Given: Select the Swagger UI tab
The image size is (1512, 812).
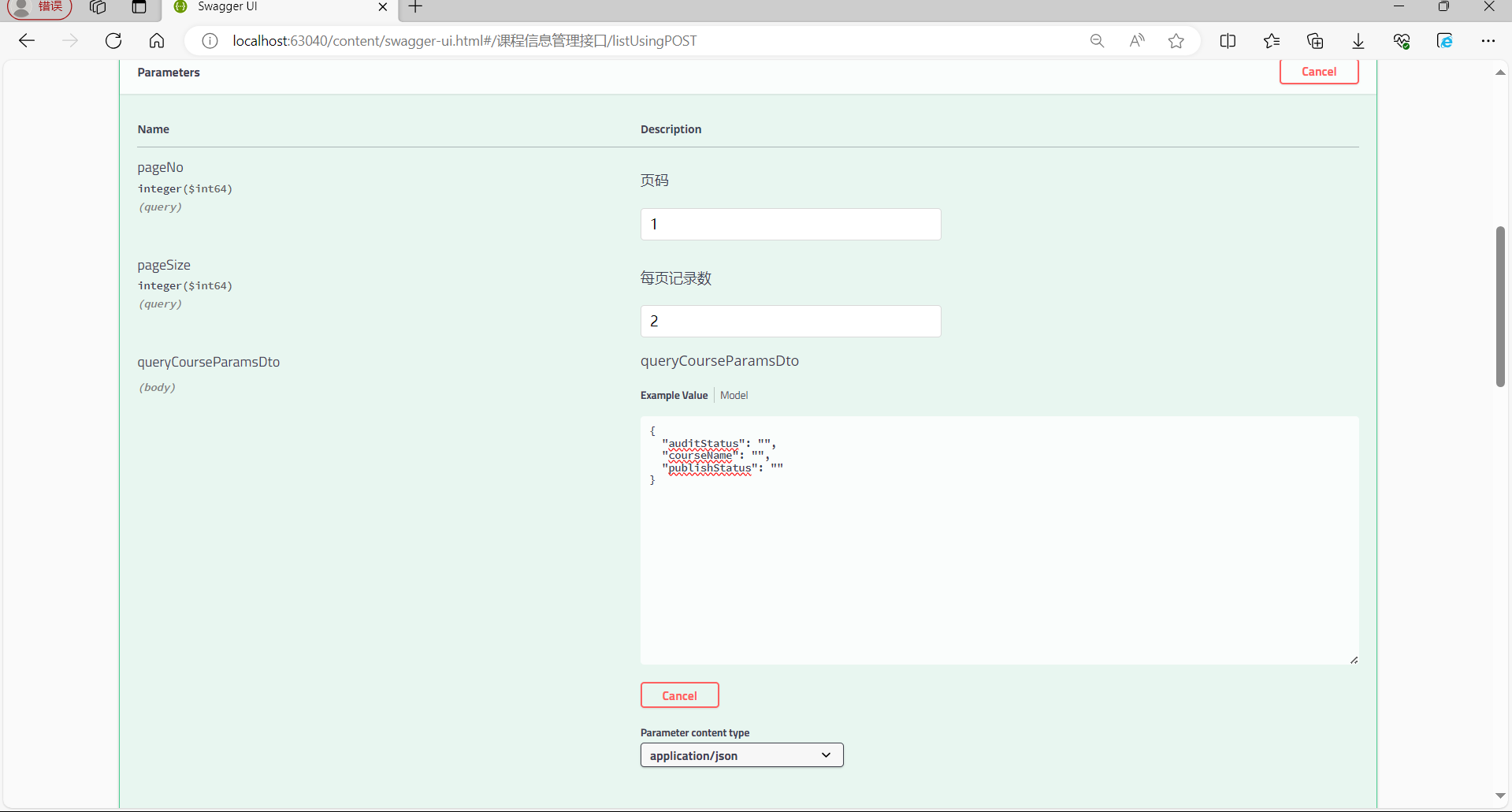Looking at the screenshot, I should point(280,7).
